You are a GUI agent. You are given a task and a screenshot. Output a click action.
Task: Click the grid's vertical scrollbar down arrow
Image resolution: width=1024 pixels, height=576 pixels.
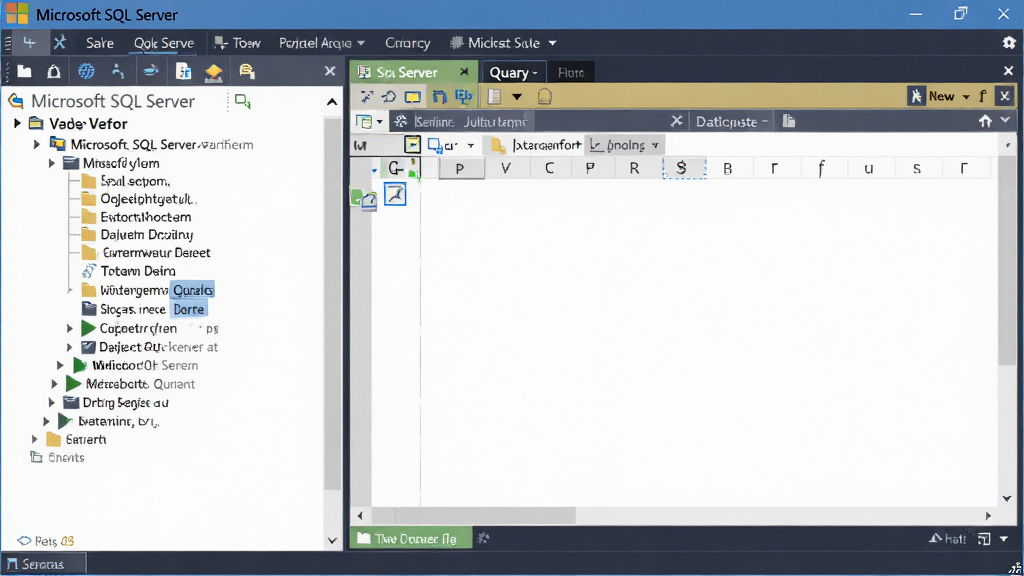1007,498
